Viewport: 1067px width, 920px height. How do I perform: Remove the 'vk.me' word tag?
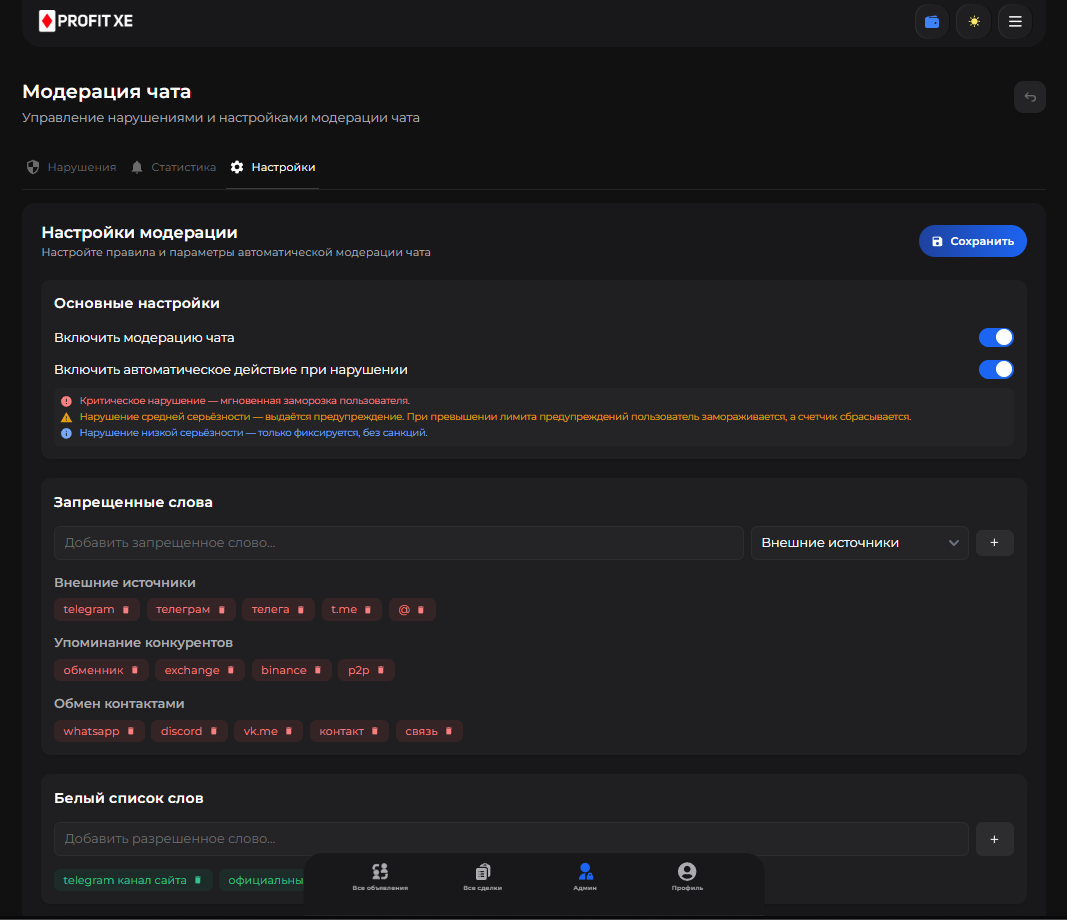click(x=289, y=731)
